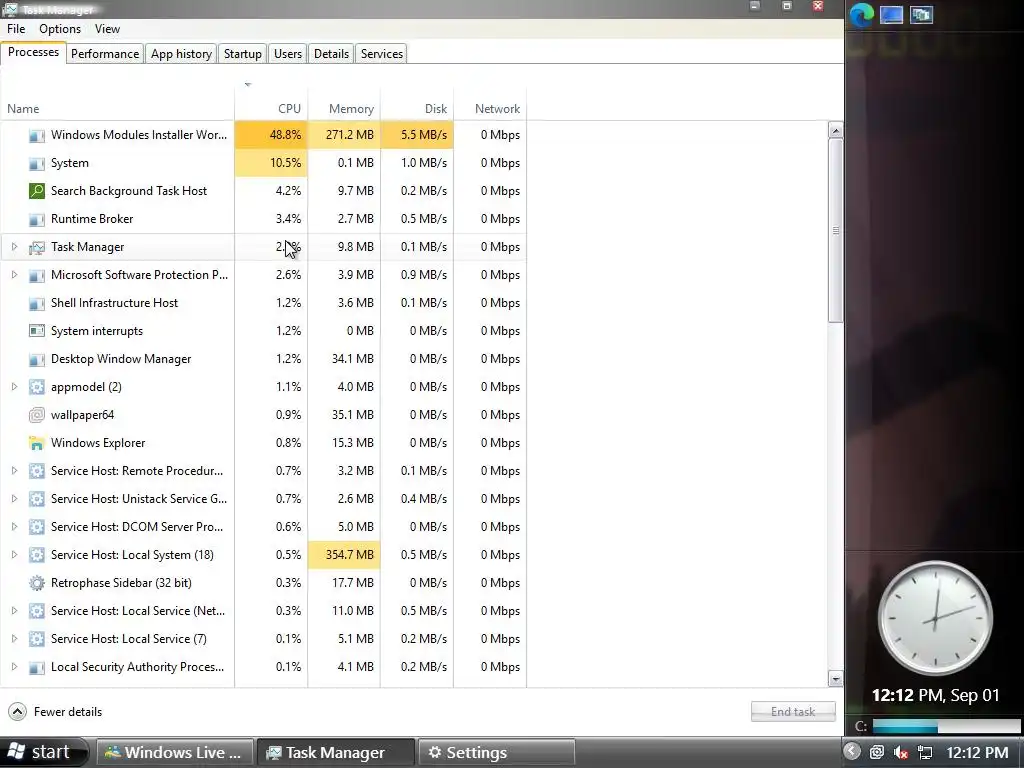Switch to Windows Live taskbar button
Viewport: 1024px width, 768px height.
pyautogui.click(x=175, y=752)
